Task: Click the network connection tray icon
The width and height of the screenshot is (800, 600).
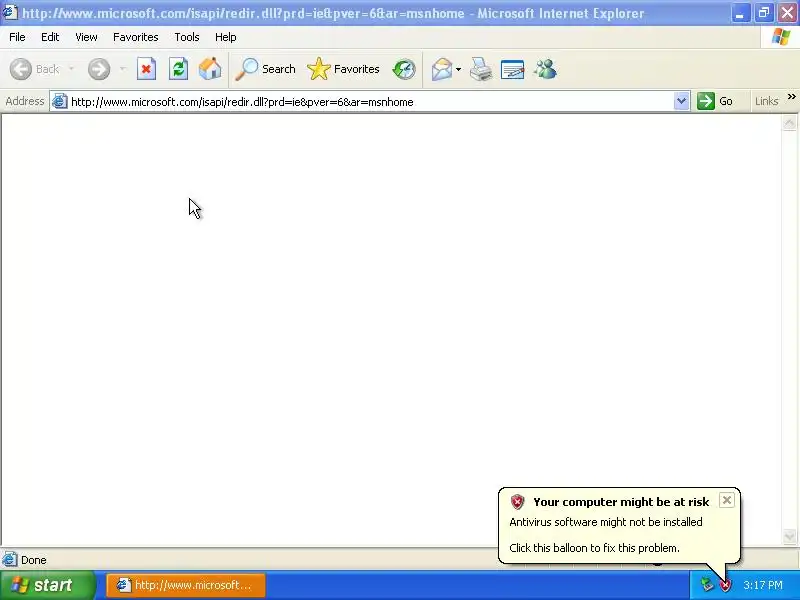Action: tap(707, 584)
